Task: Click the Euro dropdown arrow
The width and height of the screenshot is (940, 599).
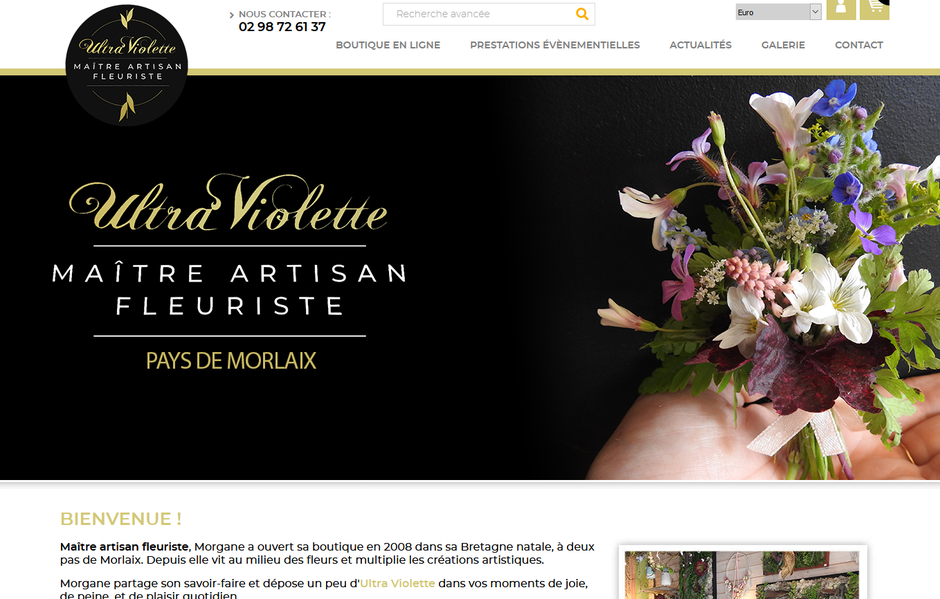Action: pos(815,12)
